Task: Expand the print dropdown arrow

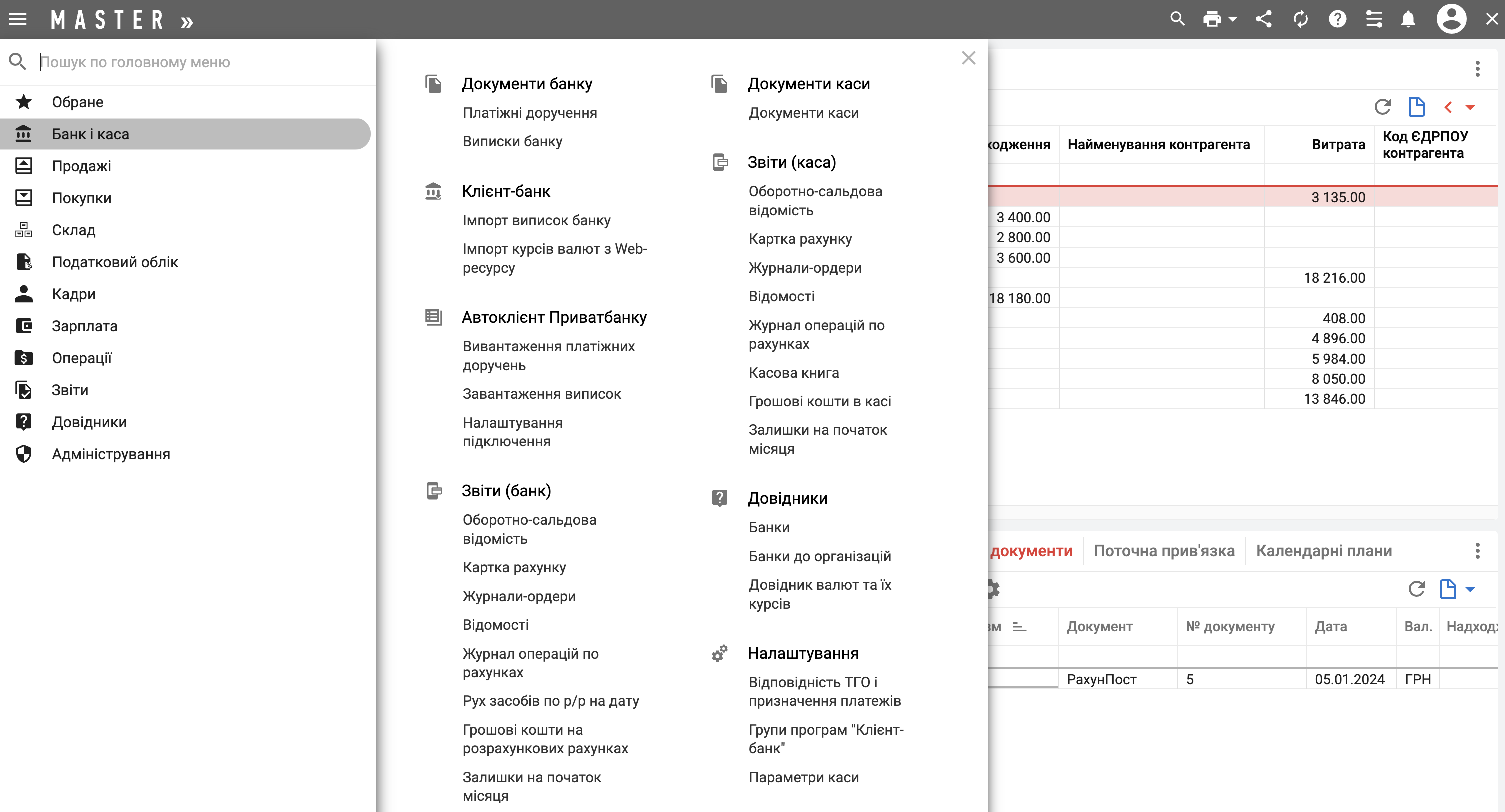Action: click(1233, 19)
